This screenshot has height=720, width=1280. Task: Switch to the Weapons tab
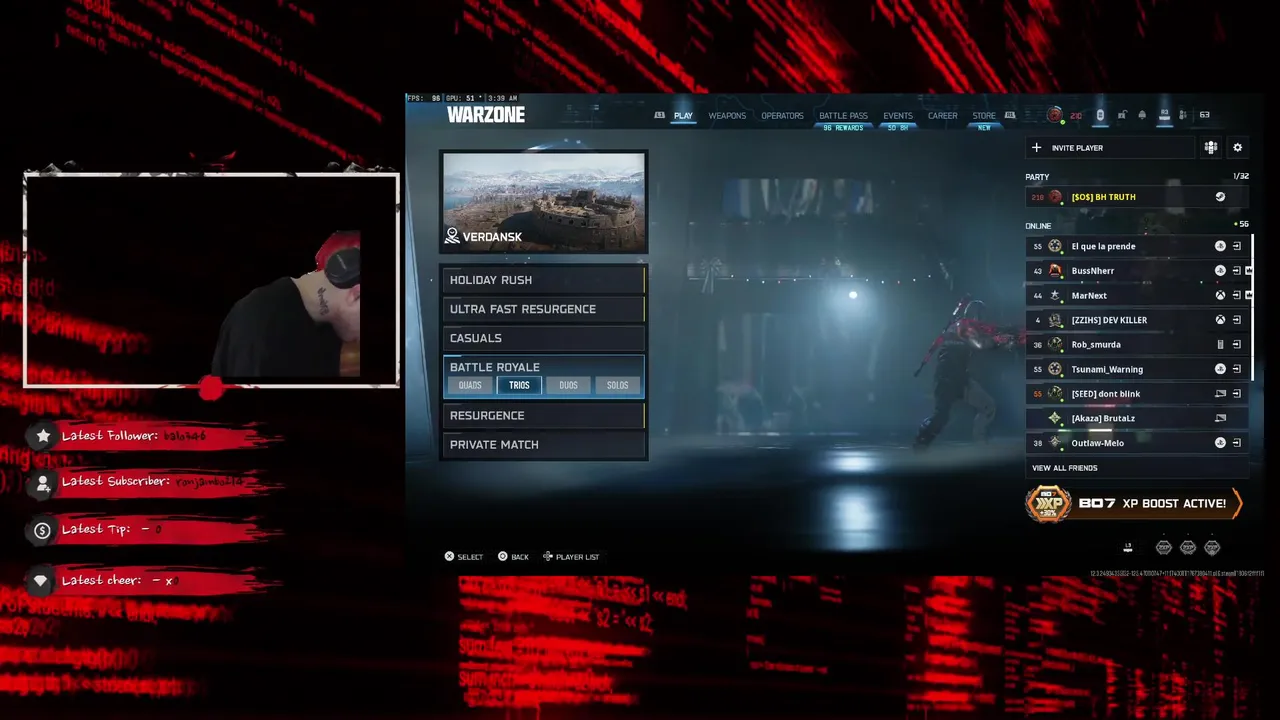click(x=727, y=116)
